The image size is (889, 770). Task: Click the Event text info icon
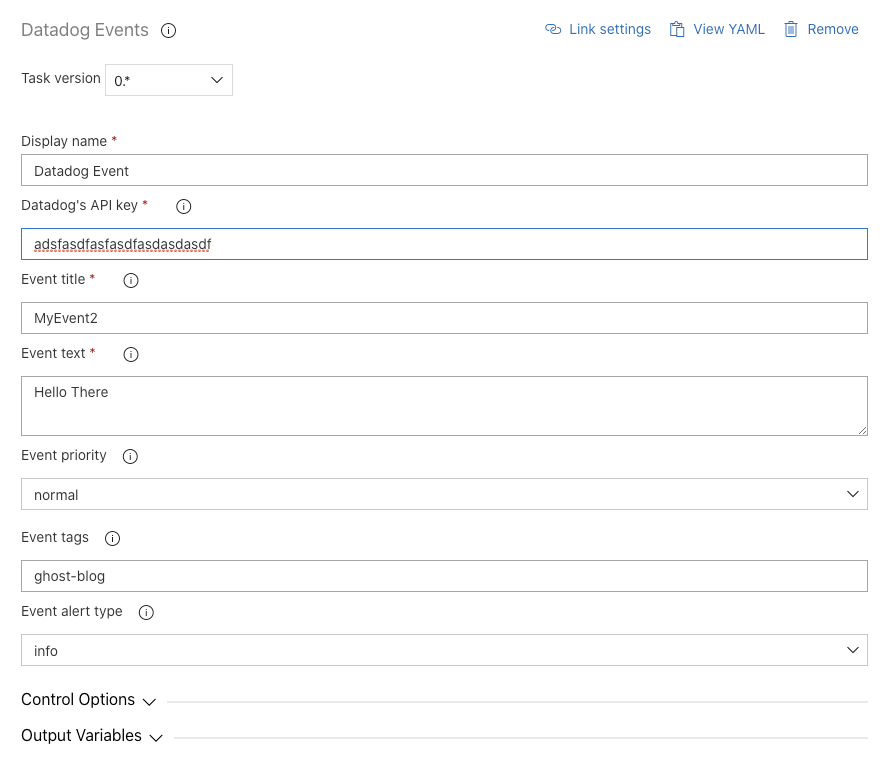click(x=131, y=354)
